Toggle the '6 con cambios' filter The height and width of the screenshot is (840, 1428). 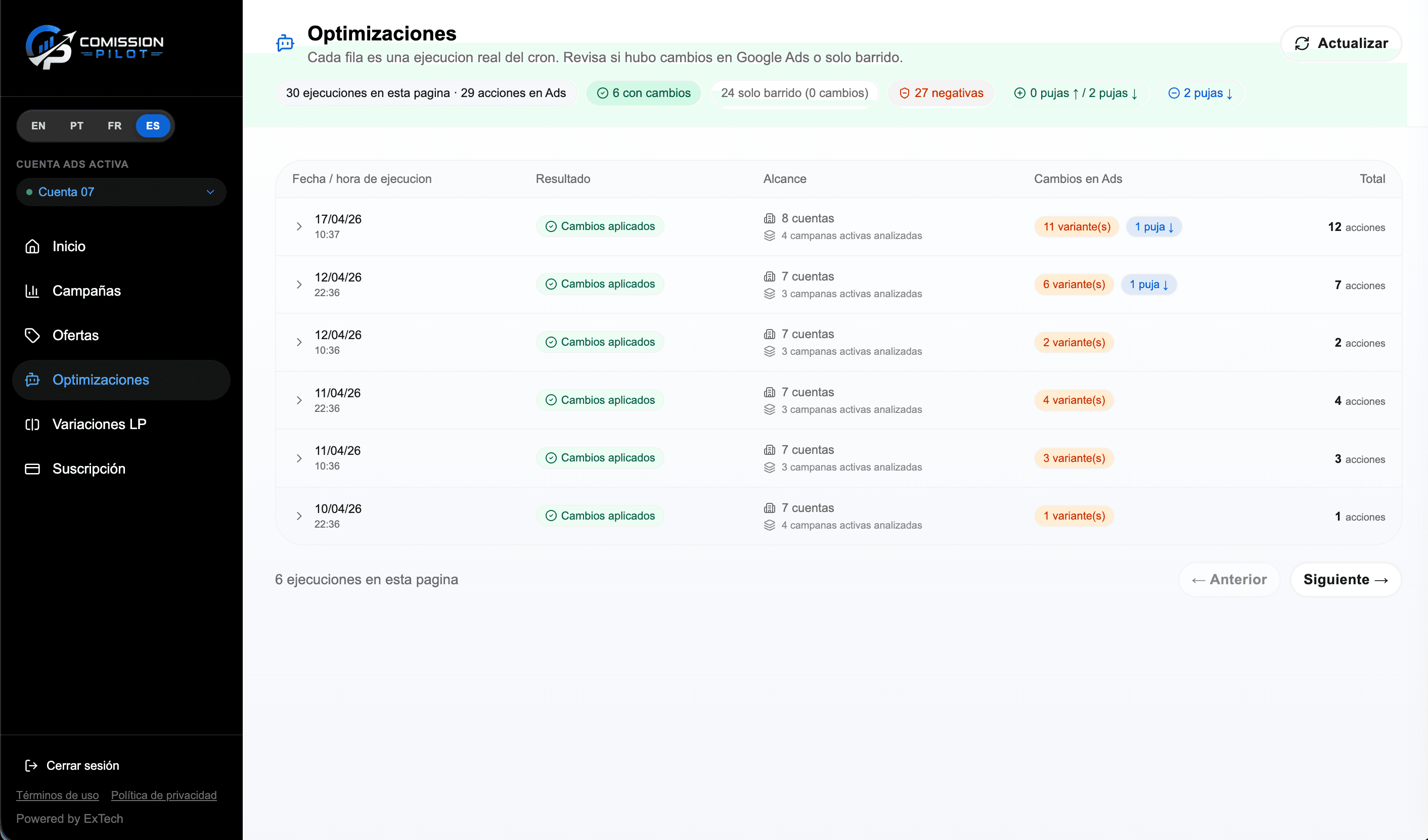643,93
